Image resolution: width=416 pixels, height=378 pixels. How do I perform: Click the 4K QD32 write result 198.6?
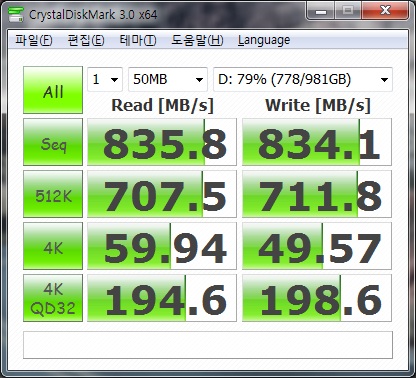[317, 298]
